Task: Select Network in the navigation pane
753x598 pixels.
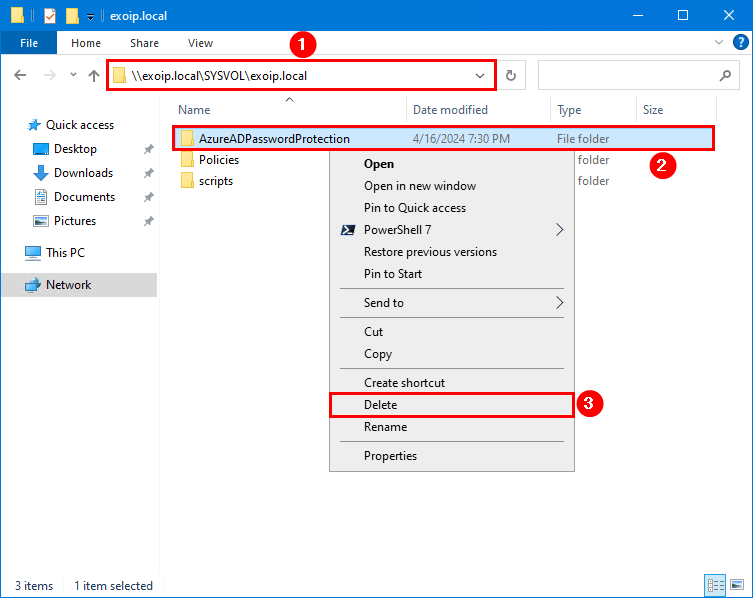Action: (x=68, y=285)
